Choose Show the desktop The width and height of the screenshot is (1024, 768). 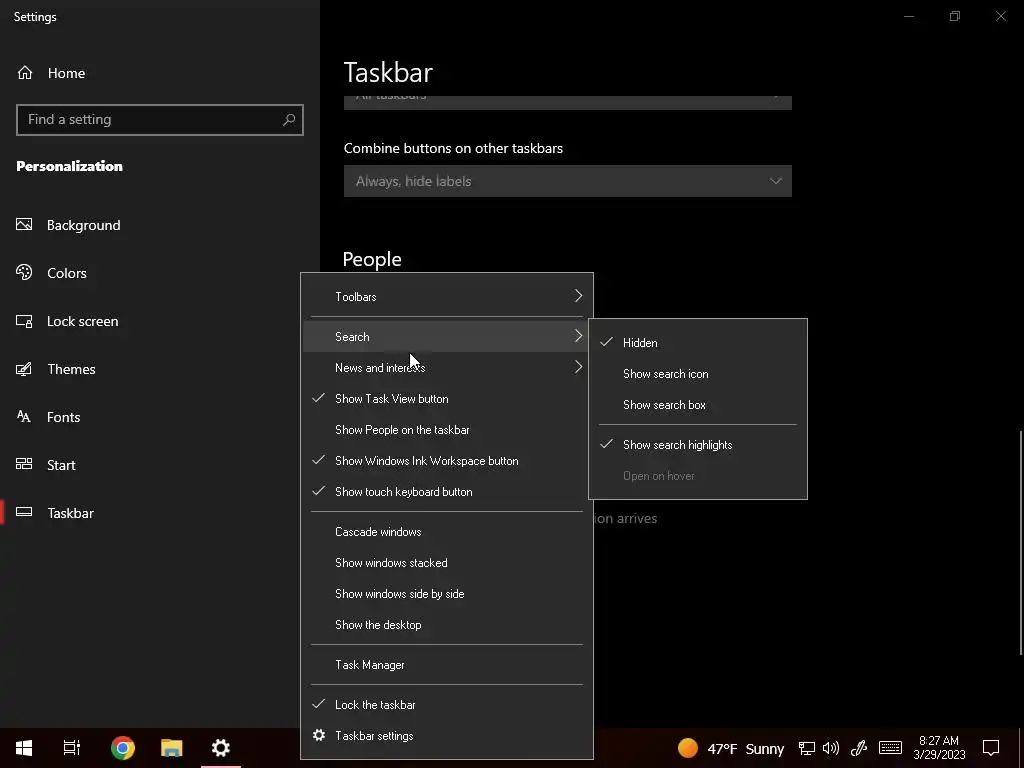click(x=447, y=625)
